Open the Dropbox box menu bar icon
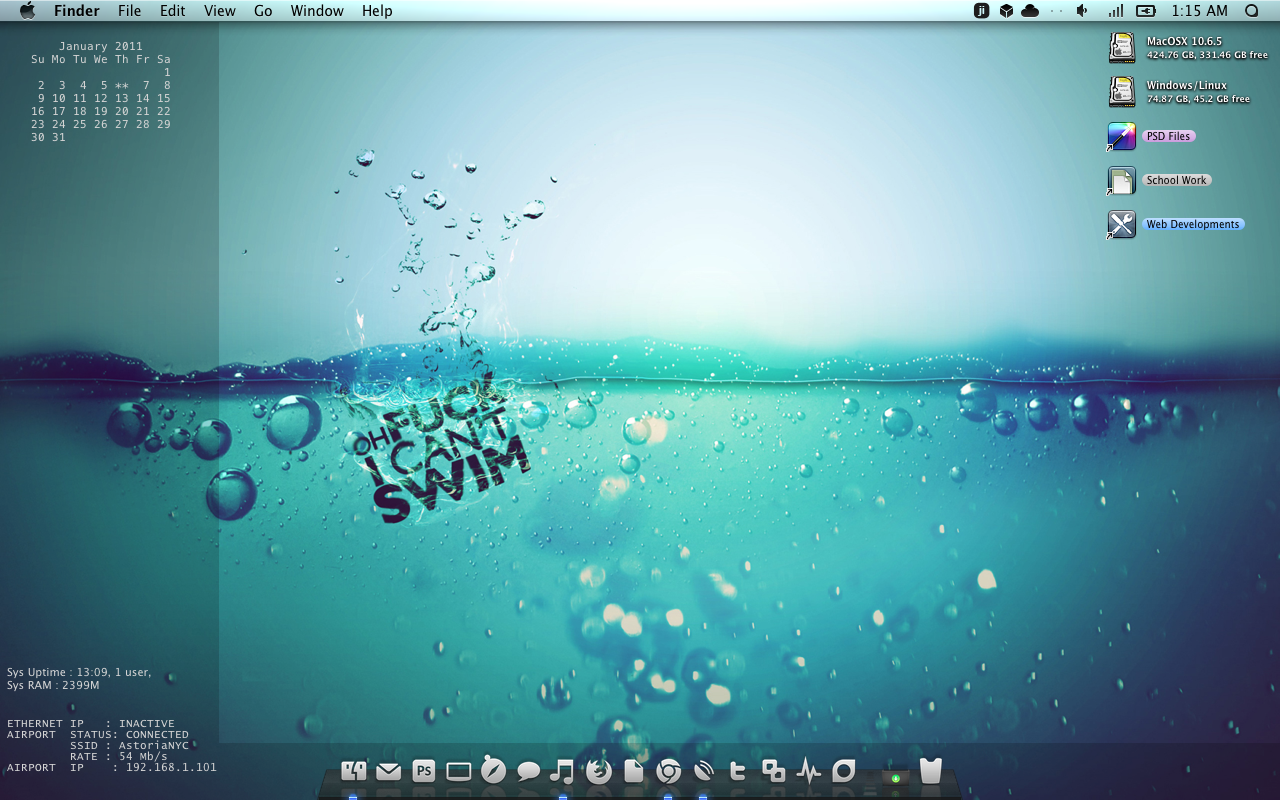Screen dimensions: 1280x800 point(1006,11)
